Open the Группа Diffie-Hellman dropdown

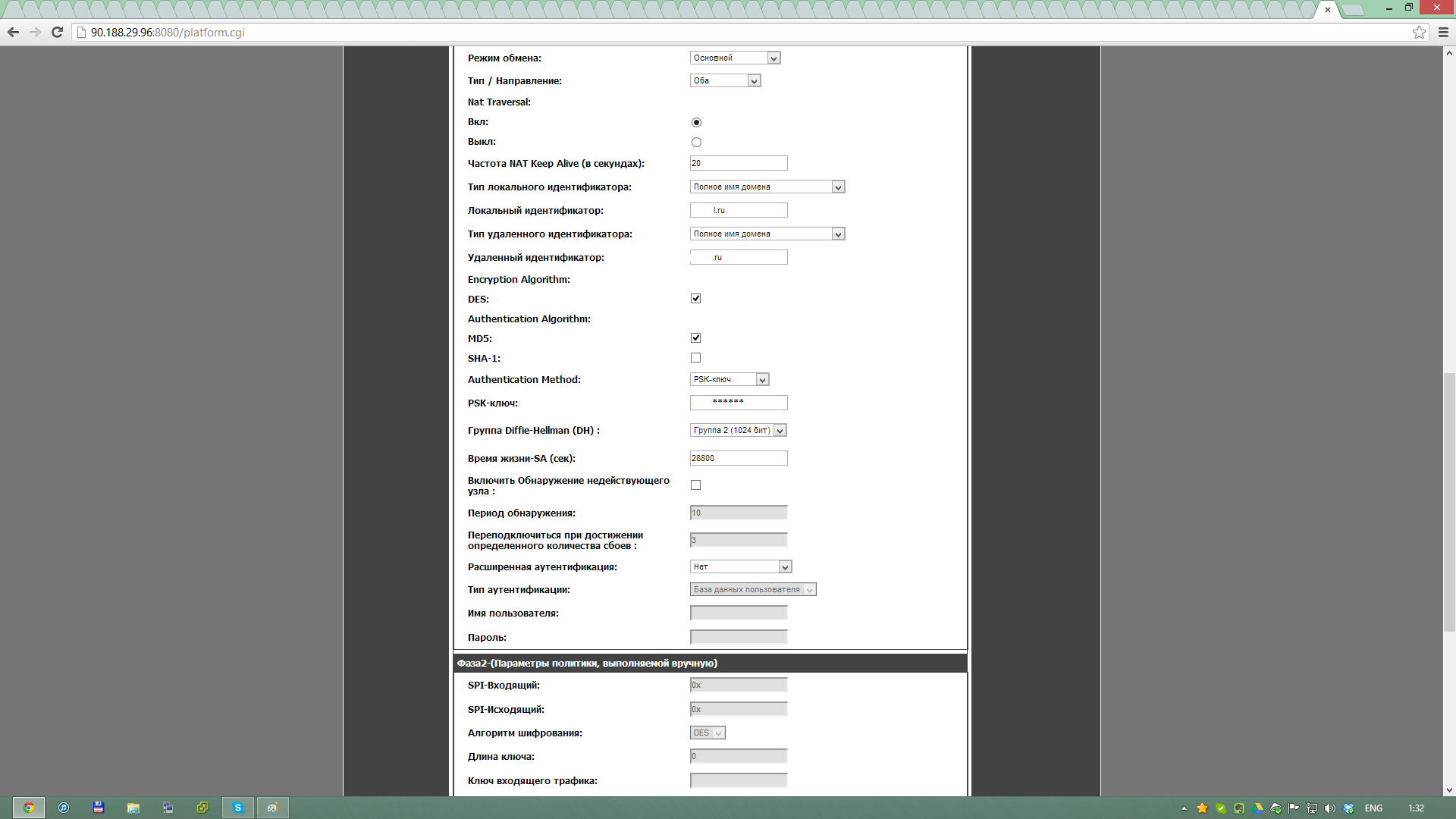(738, 431)
